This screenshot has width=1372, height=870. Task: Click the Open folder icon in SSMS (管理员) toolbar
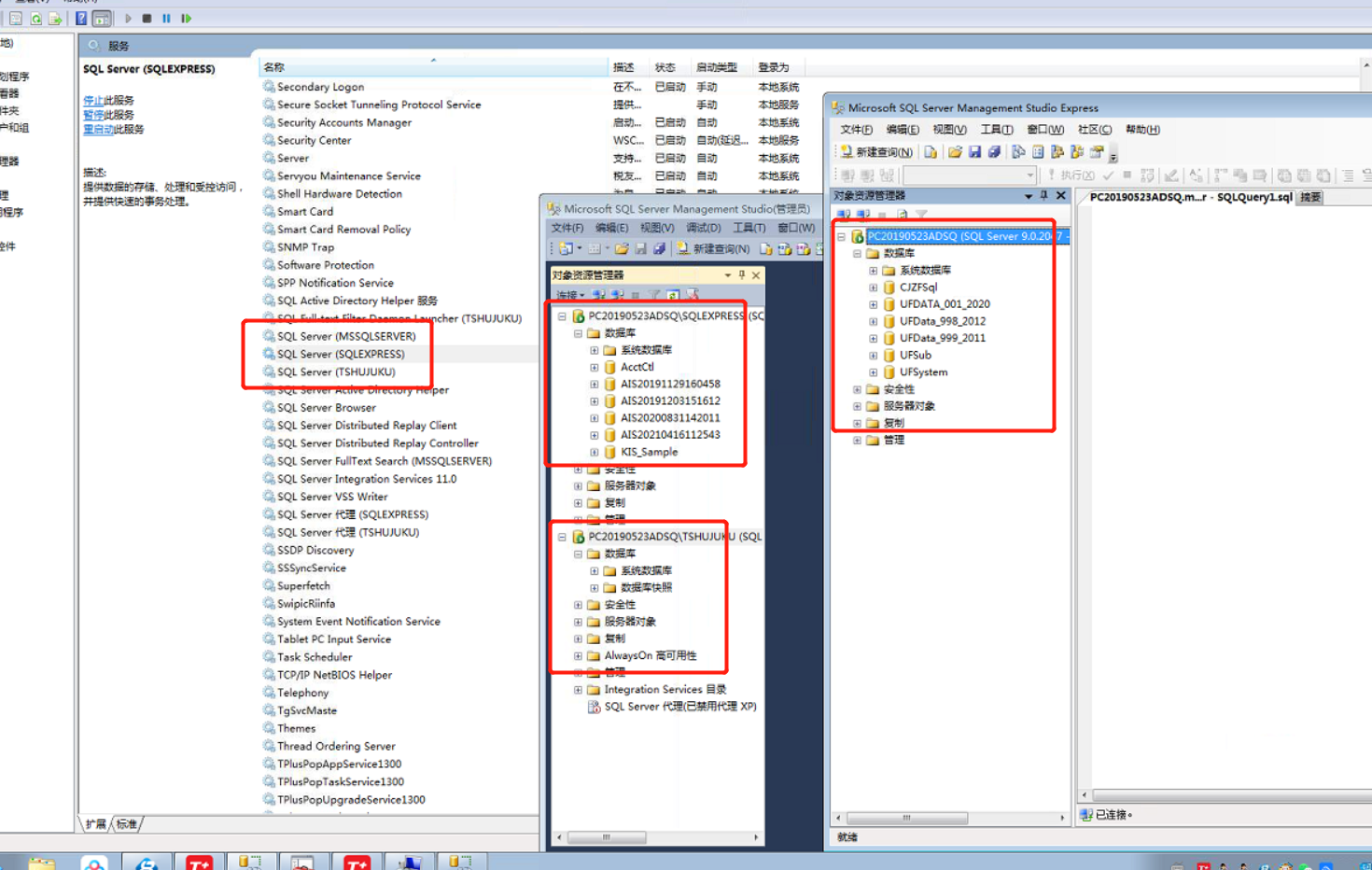(x=622, y=248)
